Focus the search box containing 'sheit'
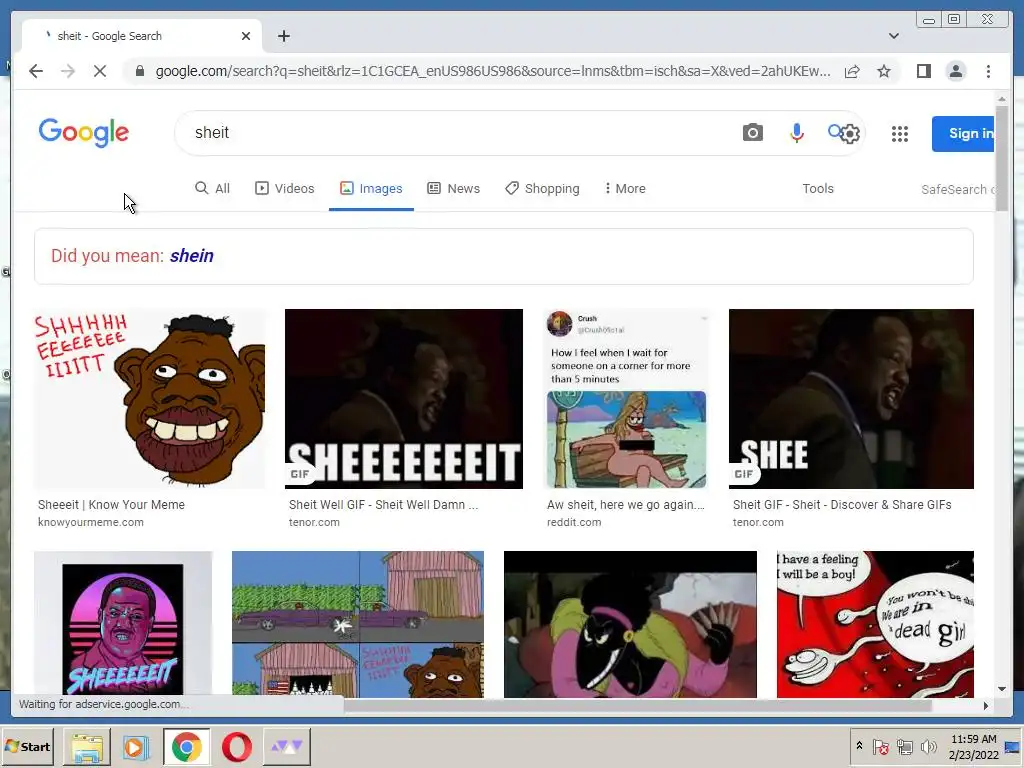Screen dimensions: 1024x768 click(457, 133)
